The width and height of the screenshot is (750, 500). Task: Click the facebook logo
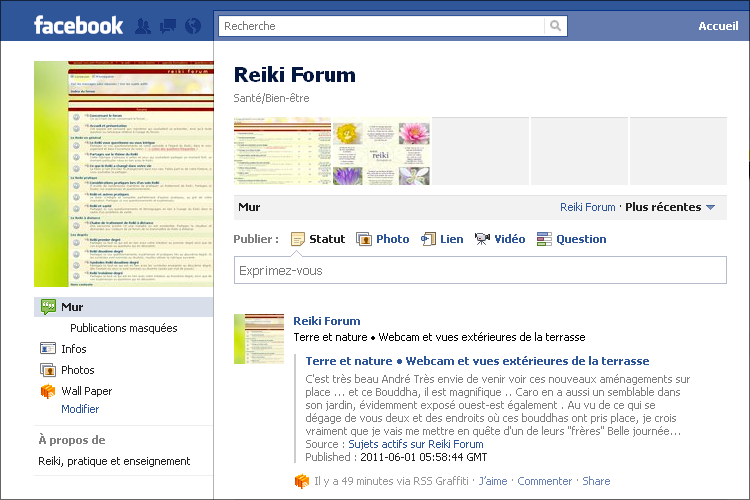coord(78,25)
